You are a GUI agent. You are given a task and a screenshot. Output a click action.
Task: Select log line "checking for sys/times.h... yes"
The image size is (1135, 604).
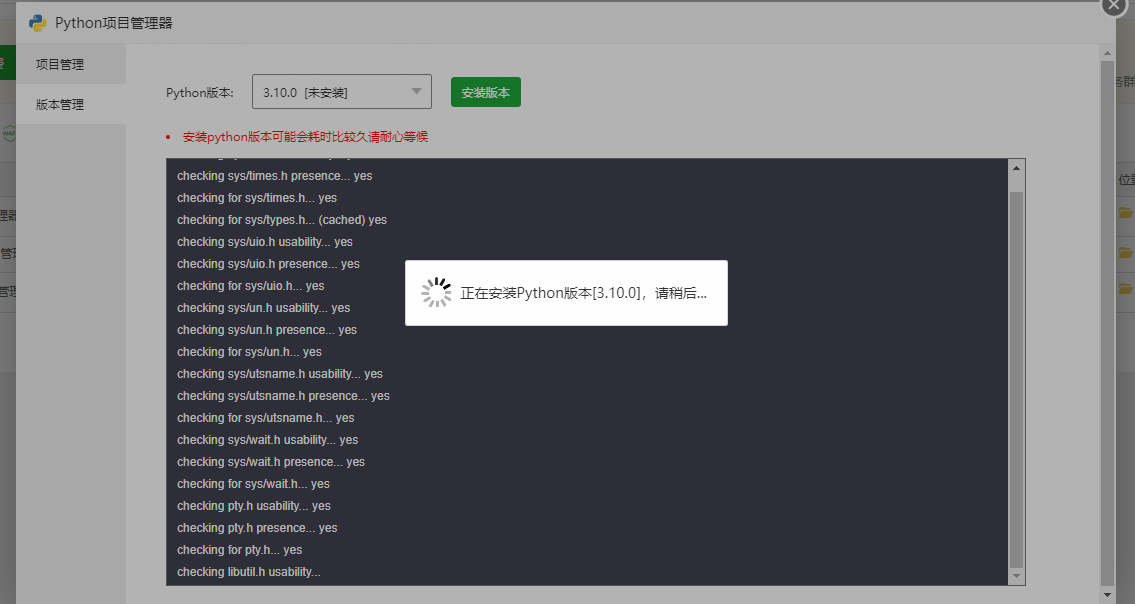coord(257,198)
